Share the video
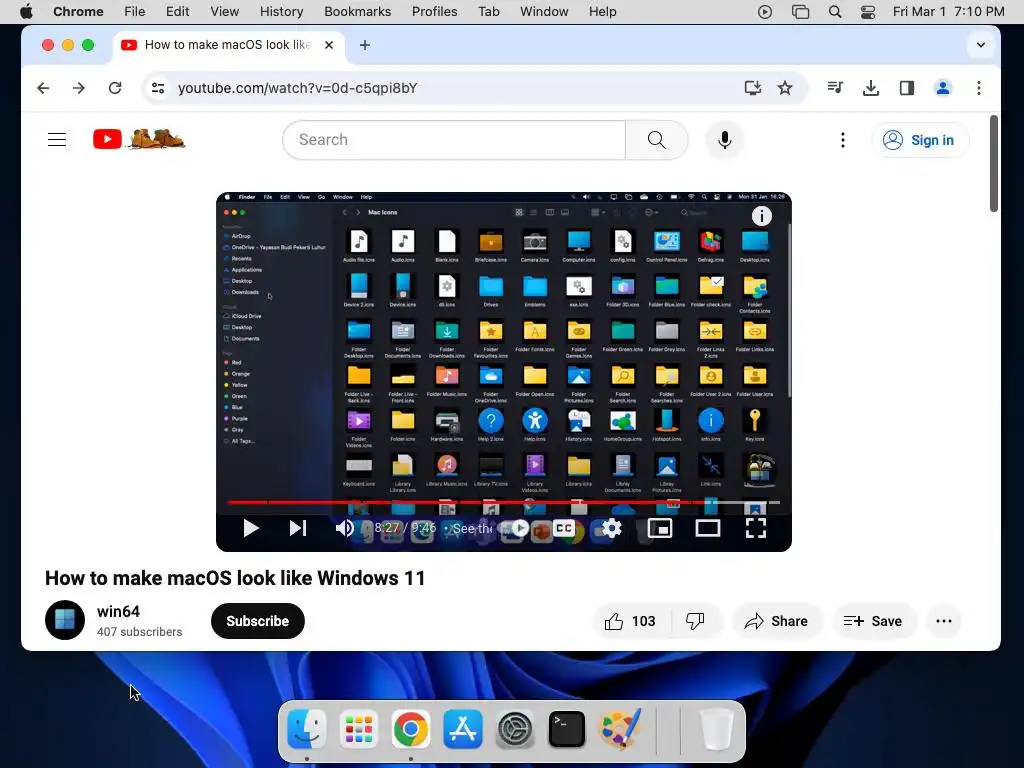Image resolution: width=1024 pixels, height=768 pixels. [776, 621]
